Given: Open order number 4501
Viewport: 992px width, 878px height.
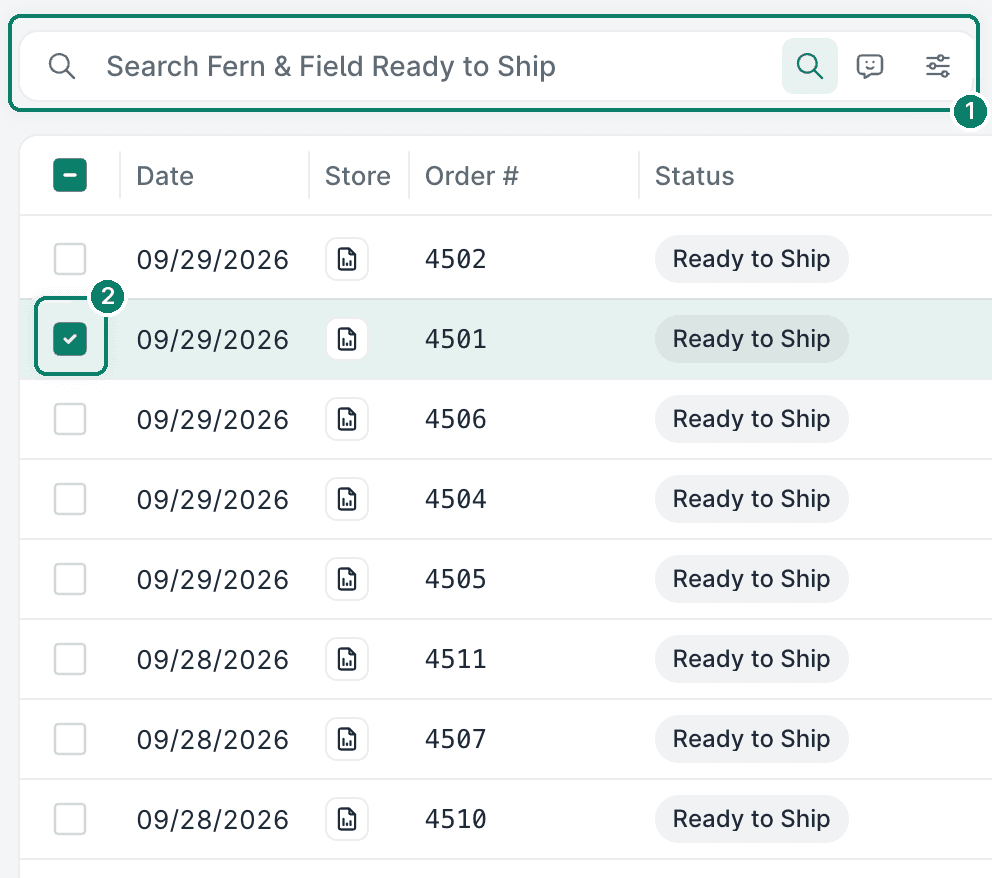Looking at the screenshot, I should pyautogui.click(x=456, y=338).
